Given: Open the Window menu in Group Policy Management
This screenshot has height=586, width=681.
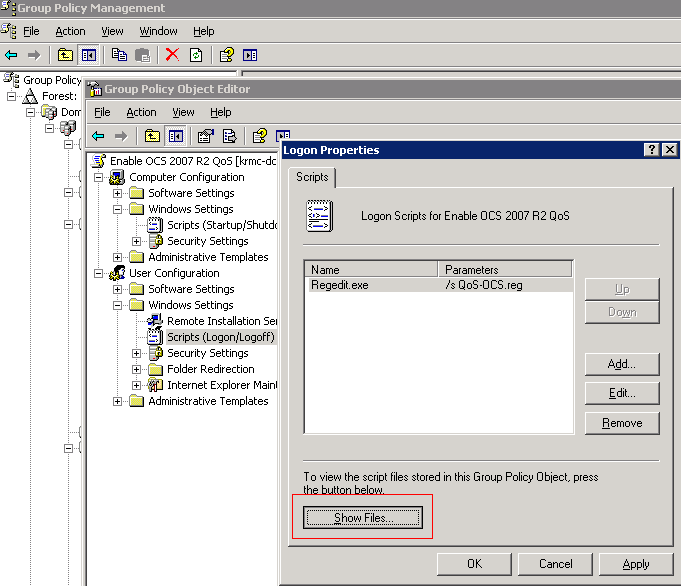Looking at the screenshot, I should pyautogui.click(x=158, y=31).
